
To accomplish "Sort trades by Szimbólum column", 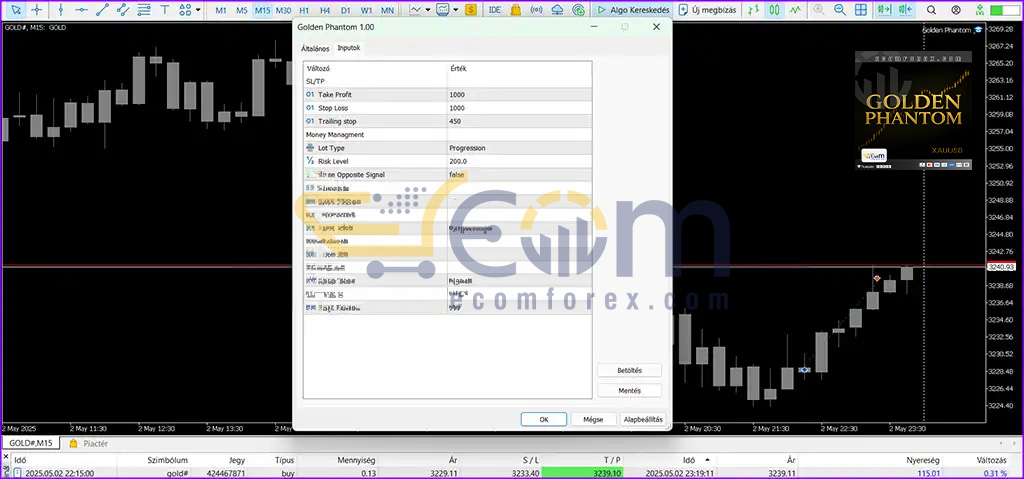I will tap(168, 460).
